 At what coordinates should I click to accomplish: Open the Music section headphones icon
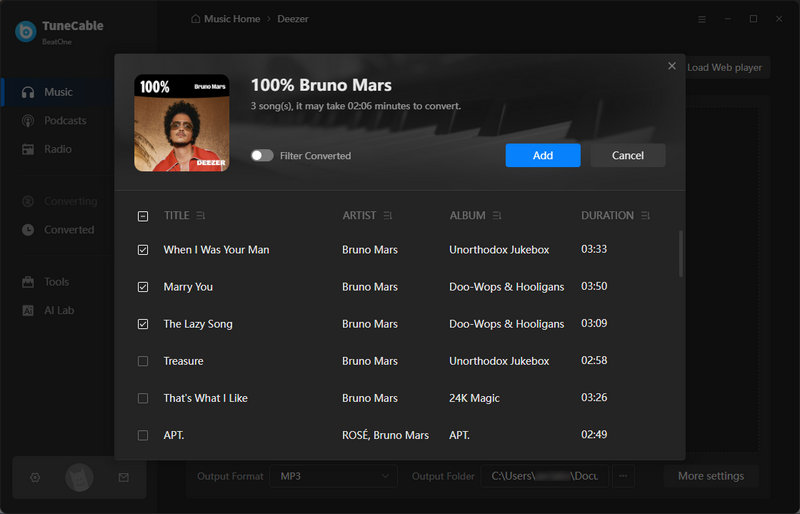coord(28,92)
